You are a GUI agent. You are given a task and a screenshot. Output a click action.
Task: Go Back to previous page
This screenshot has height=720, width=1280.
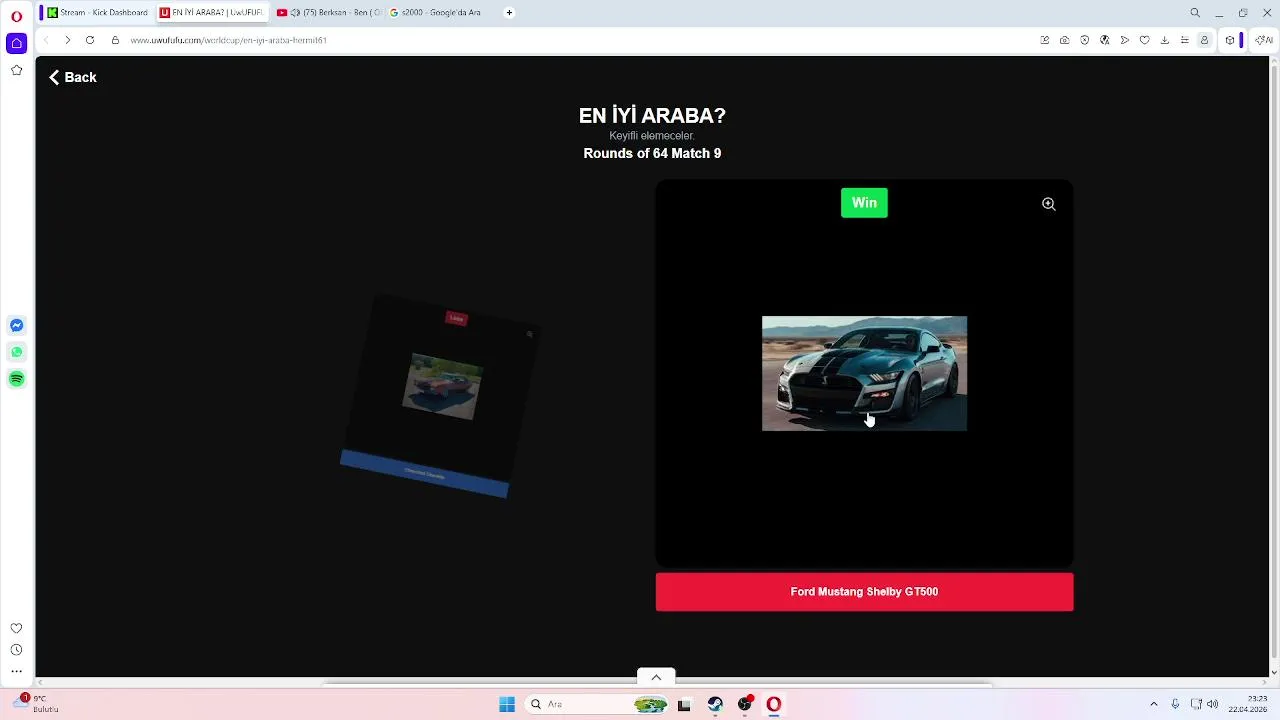pos(73,77)
